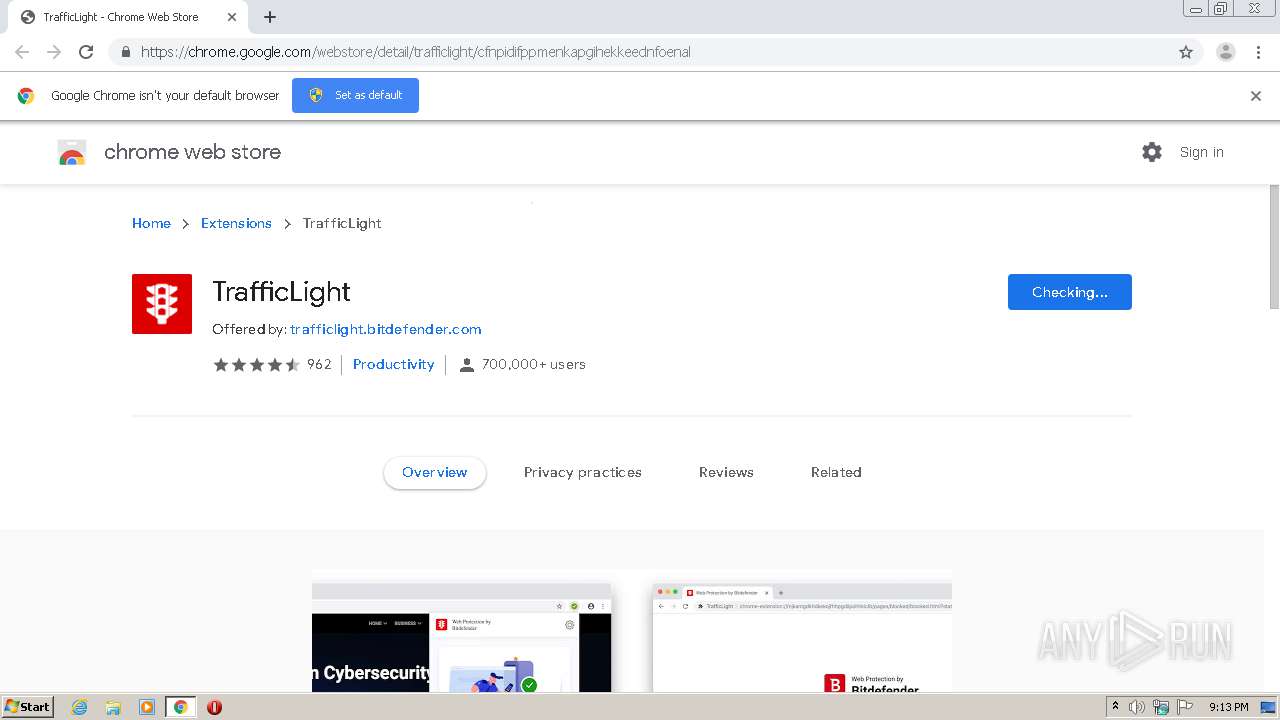Select the Overview tab
This screenshot has height=720, width=1280.
(x=435, y=472)
